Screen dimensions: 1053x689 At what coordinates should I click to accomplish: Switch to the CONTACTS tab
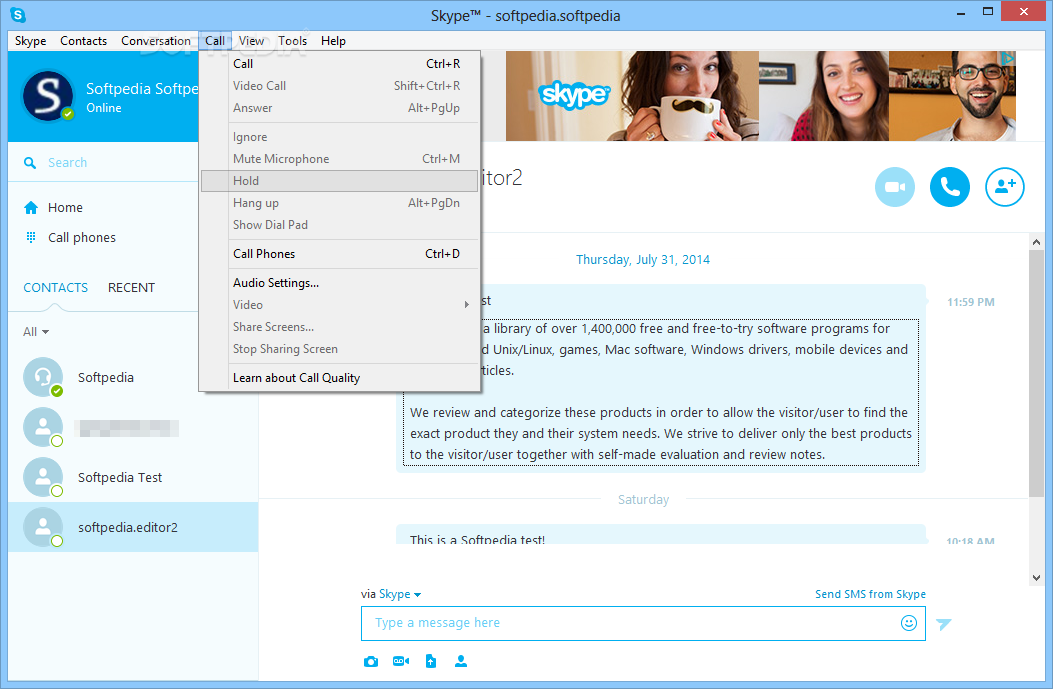pyautogui.click(x=56, y=287)
